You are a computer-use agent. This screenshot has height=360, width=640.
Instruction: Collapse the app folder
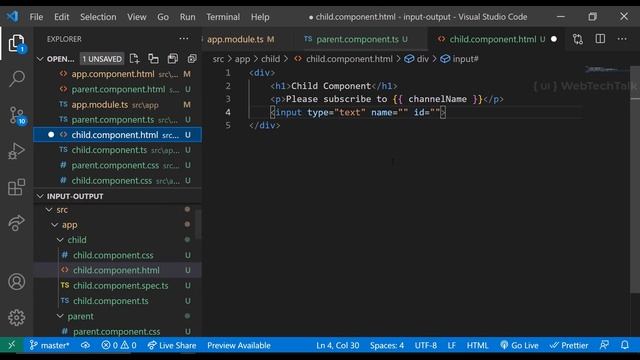pos(54,225)
